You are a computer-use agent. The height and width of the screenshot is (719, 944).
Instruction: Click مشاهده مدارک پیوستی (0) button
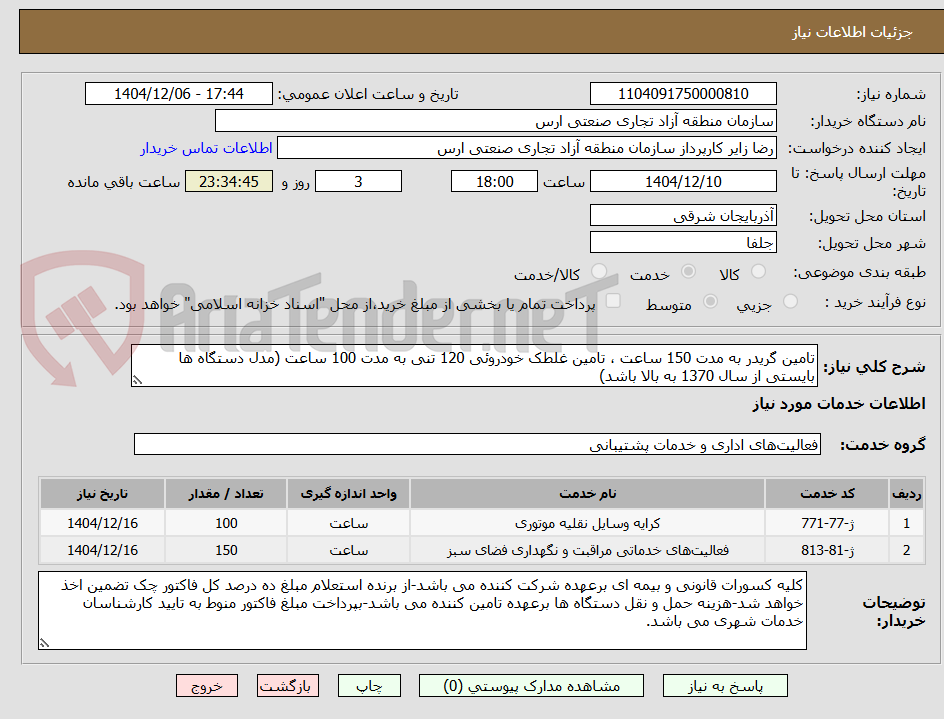(531, 686)
